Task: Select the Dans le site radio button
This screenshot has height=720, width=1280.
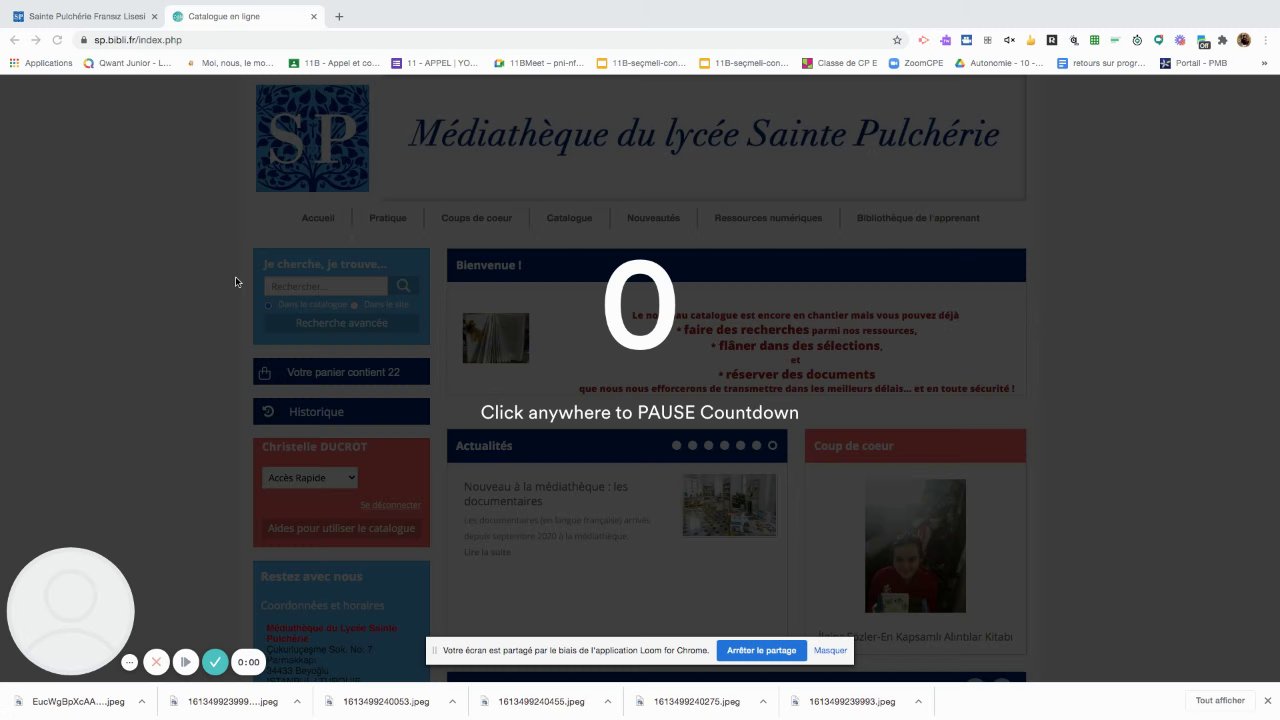Action: click(354, 305)
